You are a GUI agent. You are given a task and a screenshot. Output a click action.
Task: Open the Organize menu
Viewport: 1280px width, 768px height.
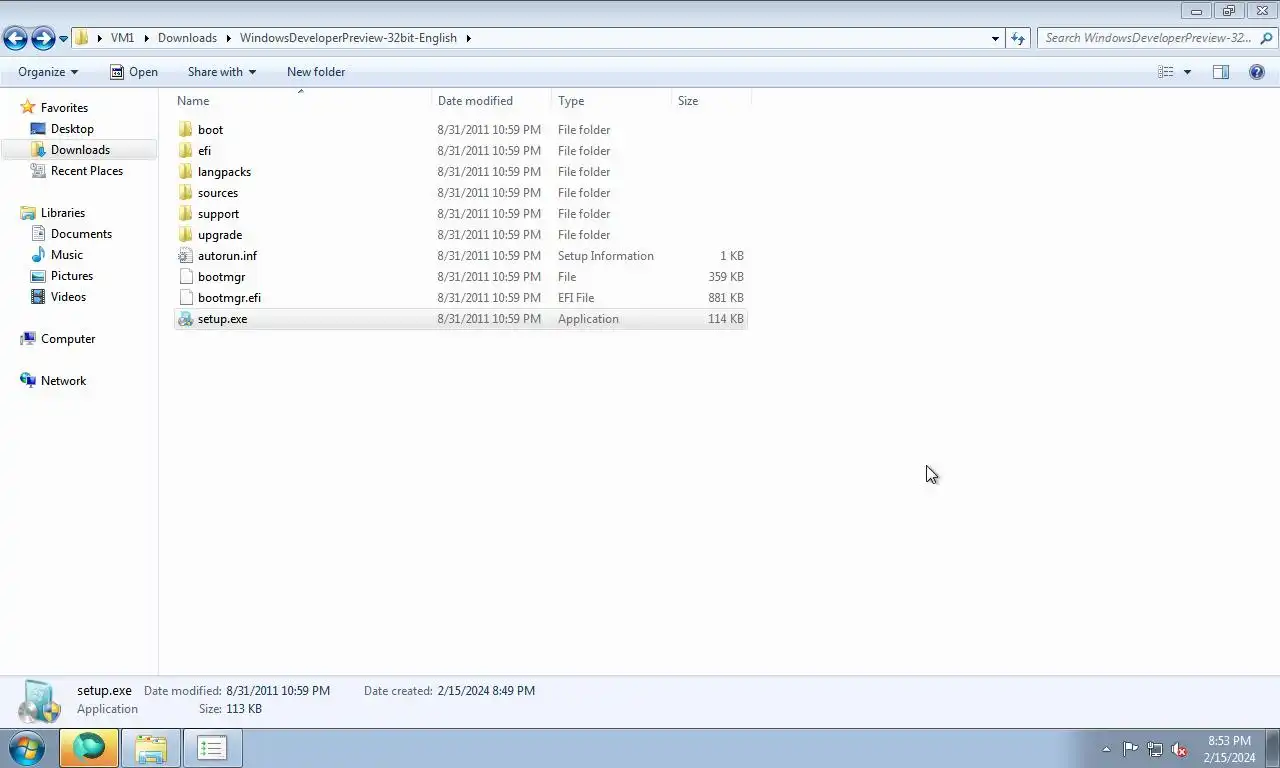48,72
